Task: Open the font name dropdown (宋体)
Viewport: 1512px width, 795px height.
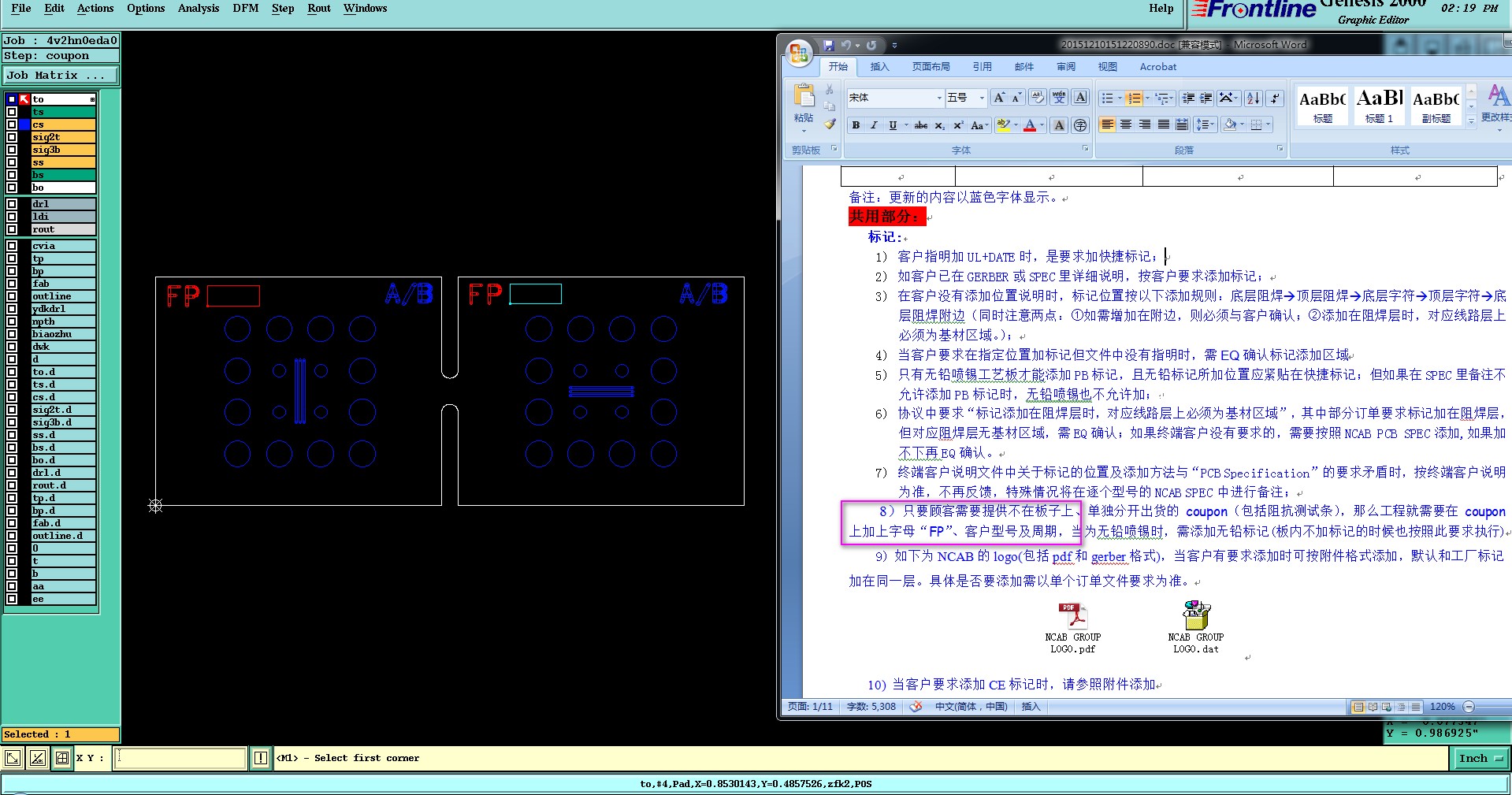Action: pos(938,98)
